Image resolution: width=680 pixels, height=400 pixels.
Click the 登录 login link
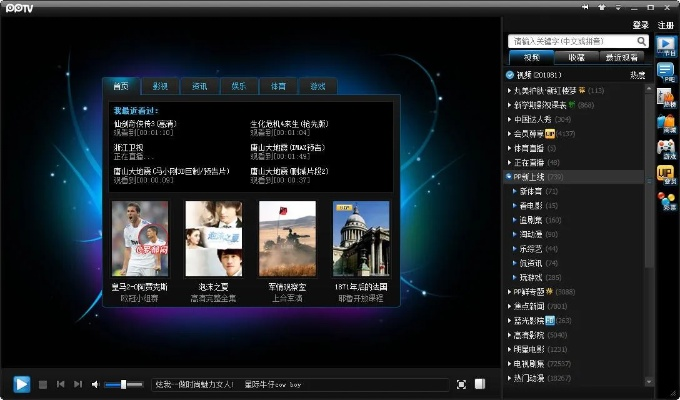(640, 25)
